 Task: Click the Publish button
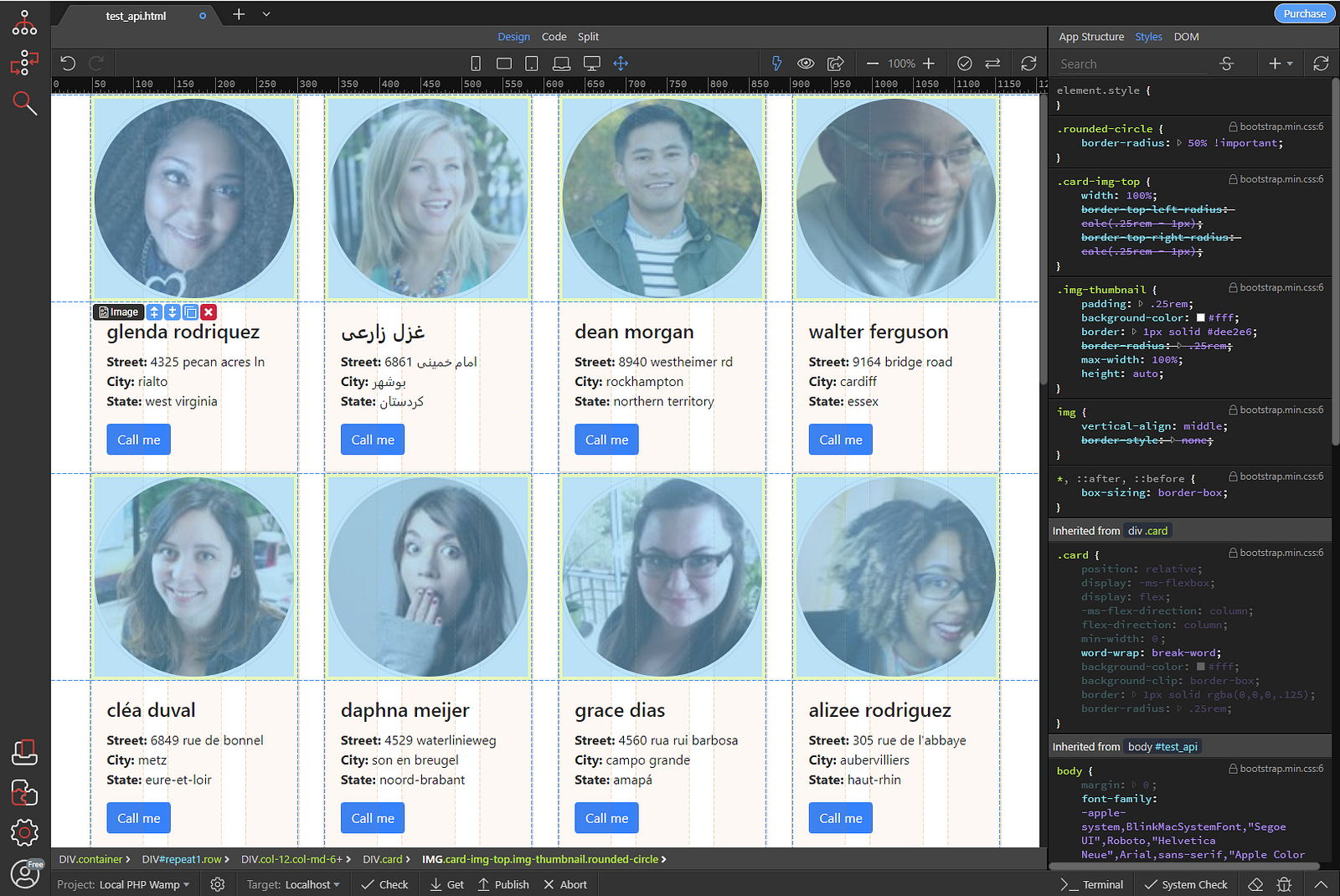tap(503, 884)
